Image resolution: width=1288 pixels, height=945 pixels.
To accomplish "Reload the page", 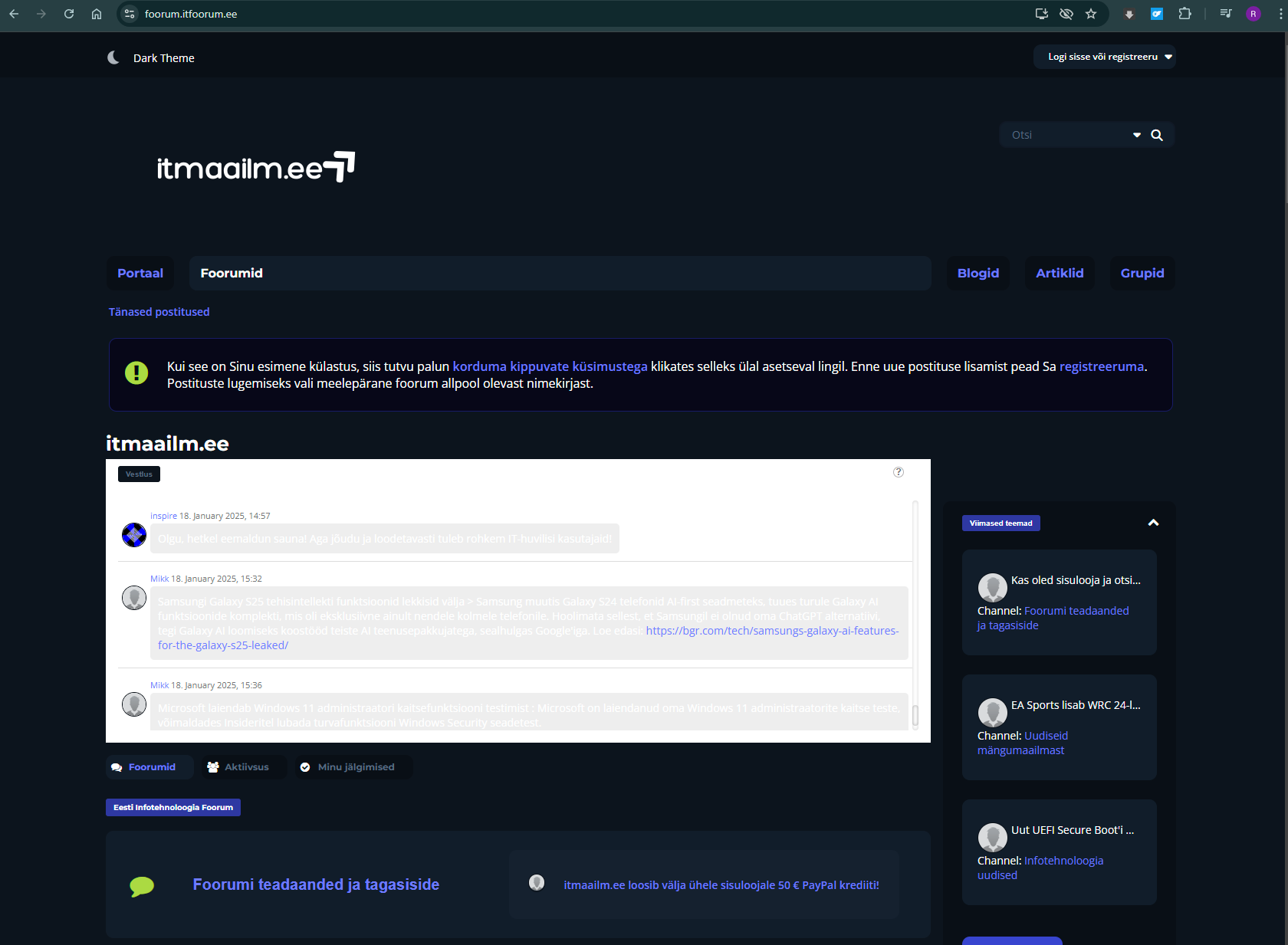I will pyautogui.click(x=69, y=14).
